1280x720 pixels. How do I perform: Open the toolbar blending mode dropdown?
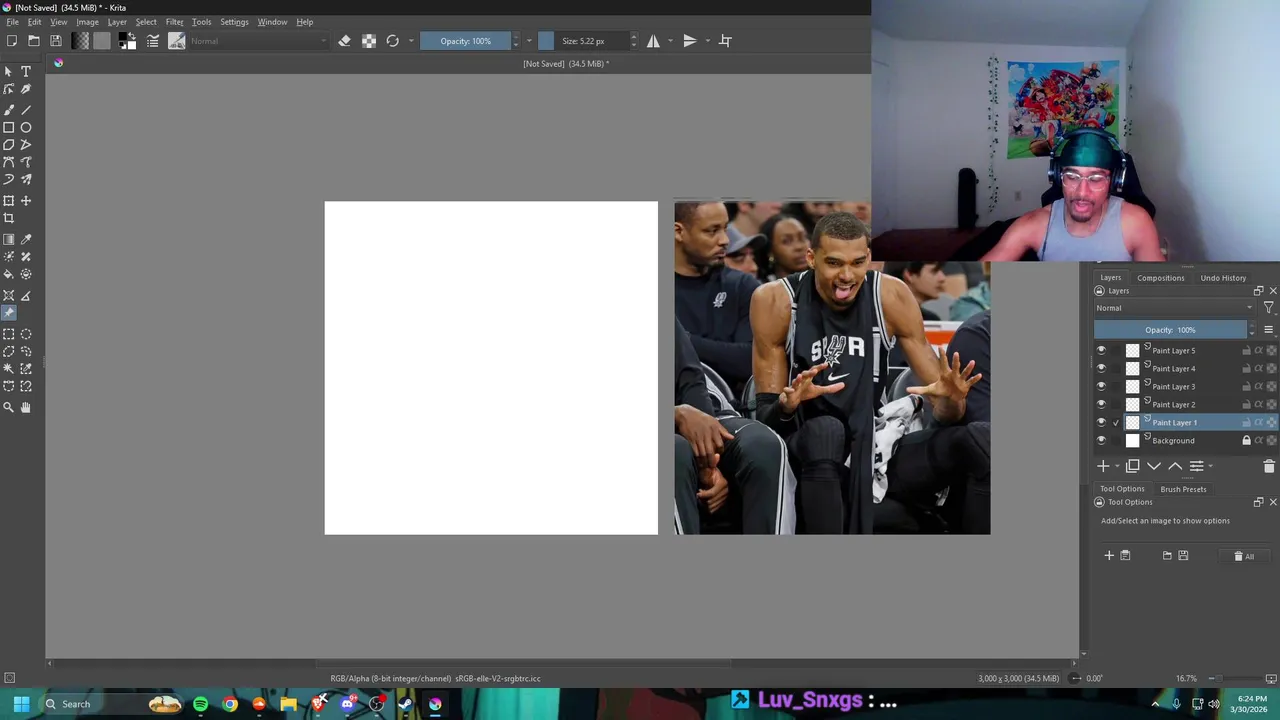pyautogui.click(x=258, y=41)
